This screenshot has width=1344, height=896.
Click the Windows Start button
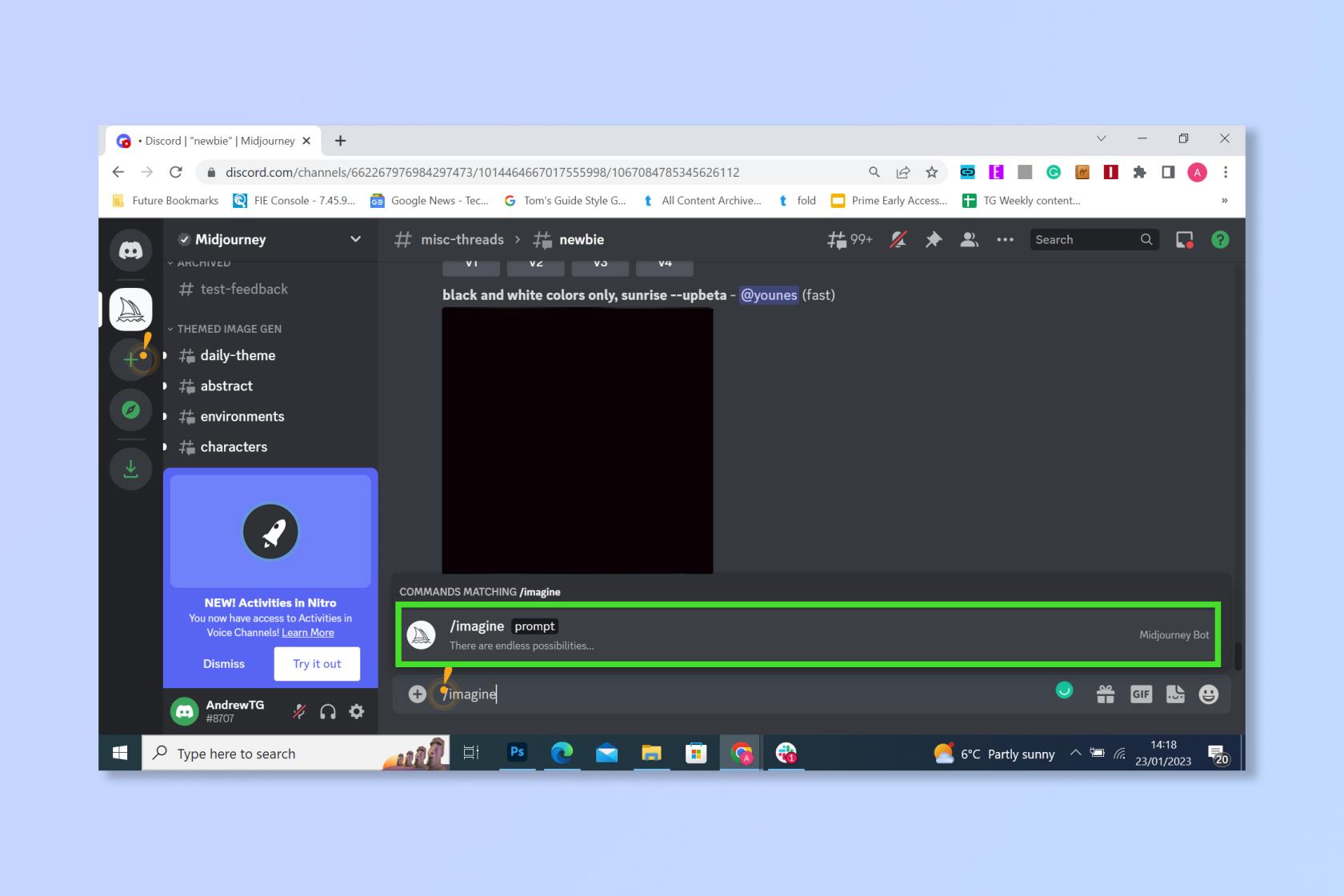click(x=120, y=753)
